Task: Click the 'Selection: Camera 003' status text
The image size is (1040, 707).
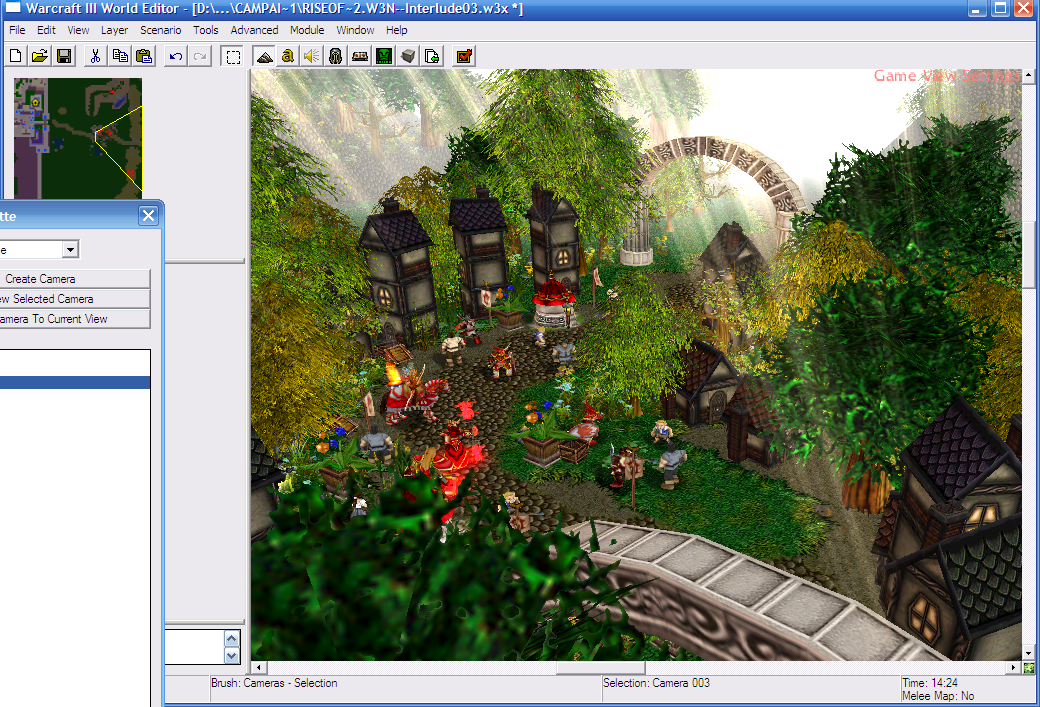Action: point(656,683)
